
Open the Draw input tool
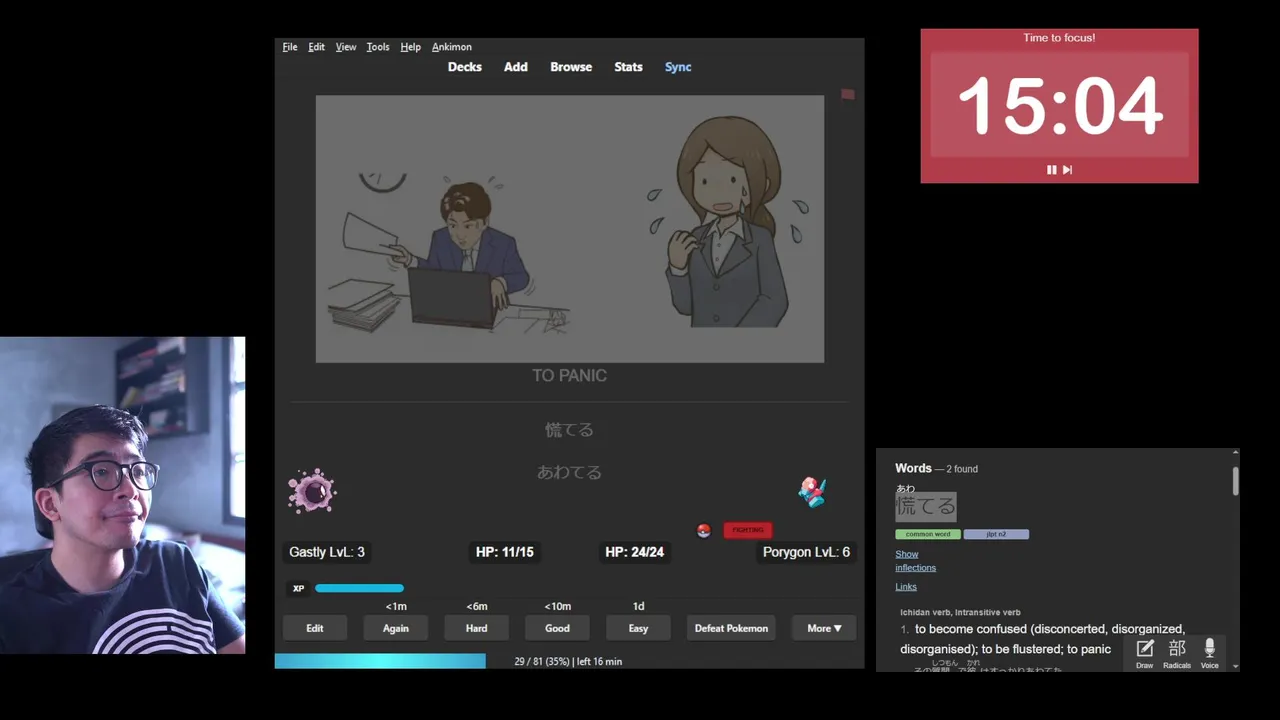coord(1145,654)
